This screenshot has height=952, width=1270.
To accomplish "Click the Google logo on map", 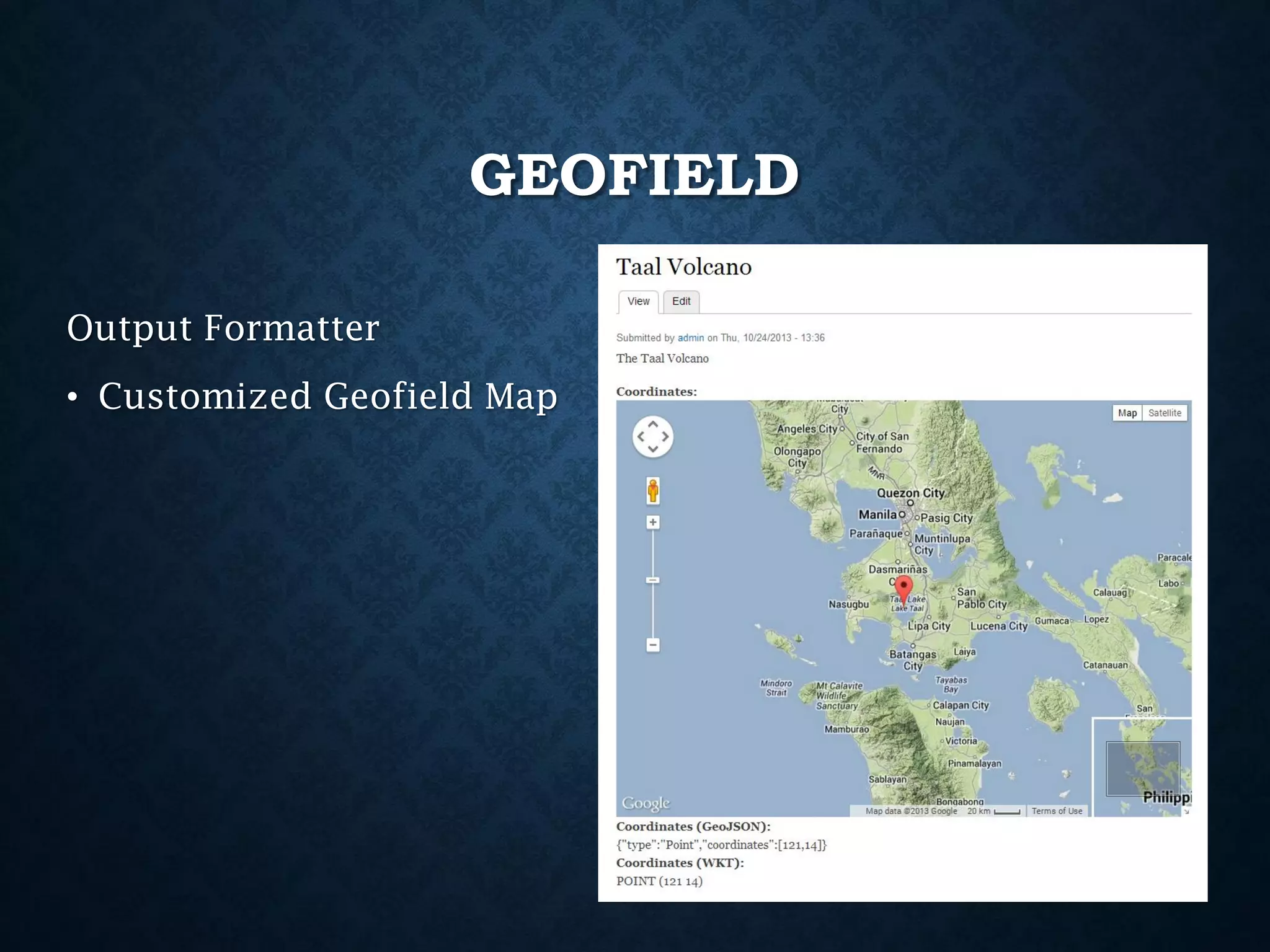I will (x=646, y=803).
